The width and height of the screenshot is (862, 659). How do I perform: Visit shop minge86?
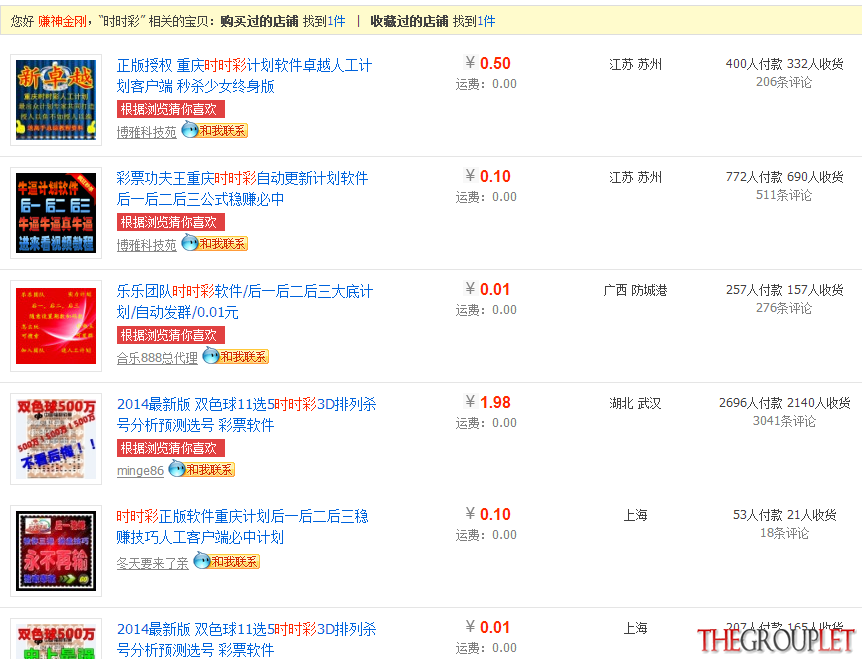(140, 470)
